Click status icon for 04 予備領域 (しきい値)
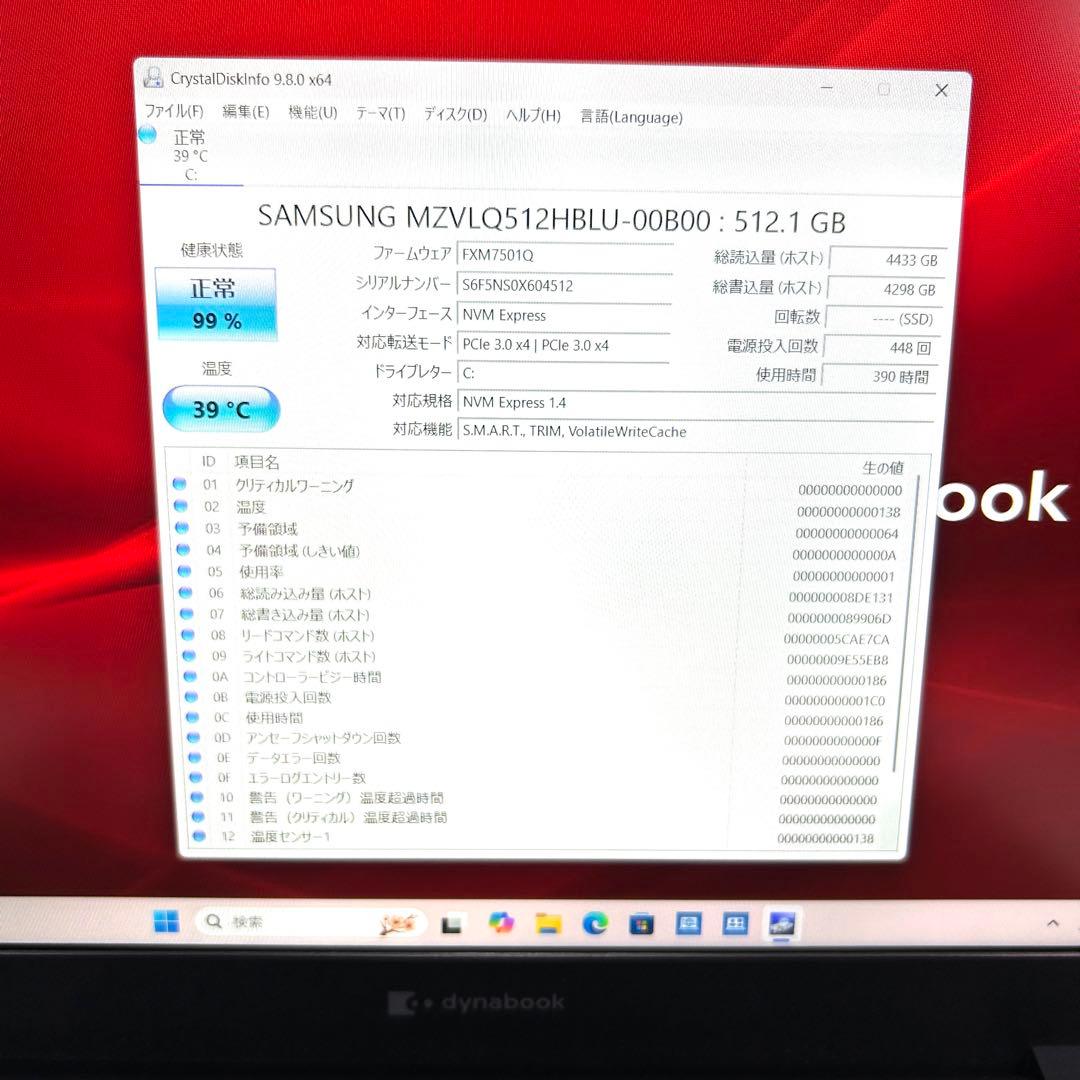 [183, 549]
